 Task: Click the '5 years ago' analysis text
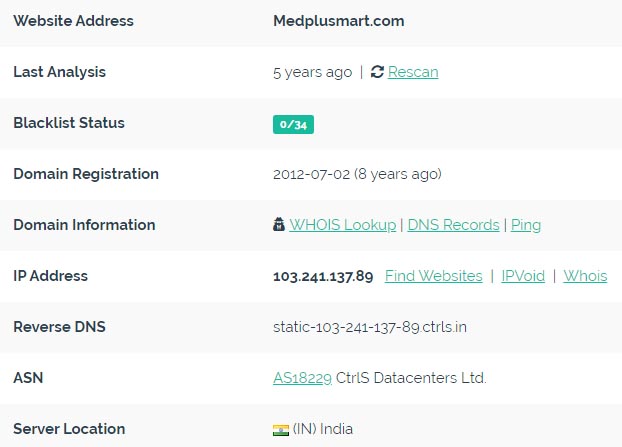tap(313, 73)
